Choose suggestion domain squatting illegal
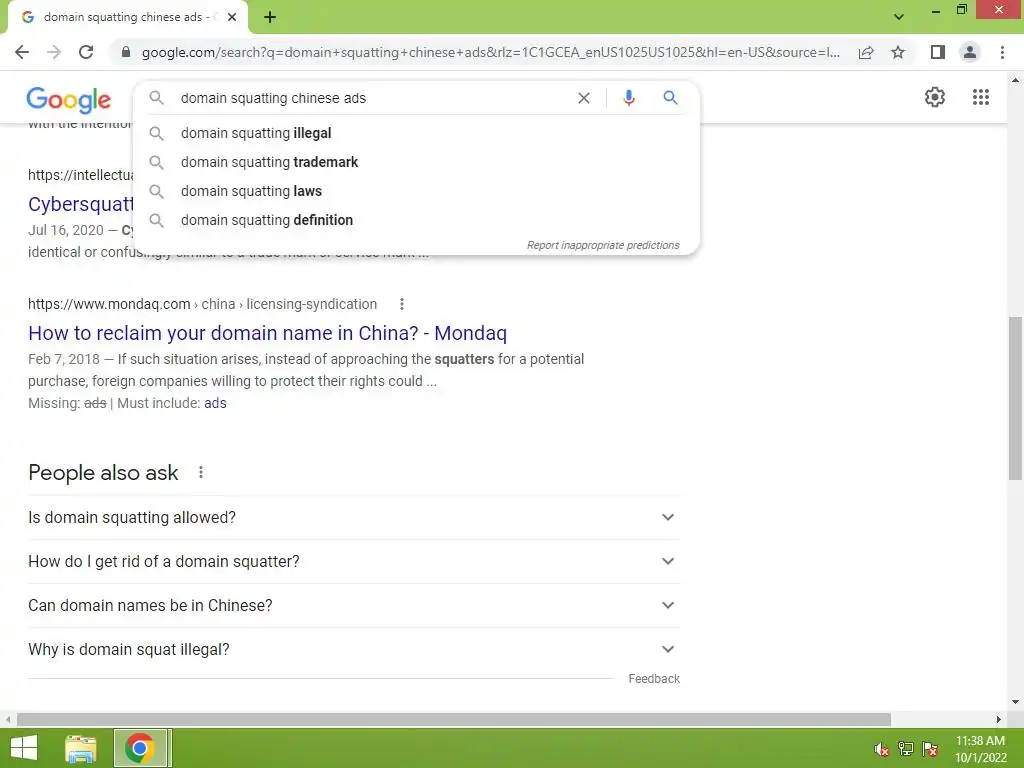The image size is (1024, 768). [x=417, y=133]
